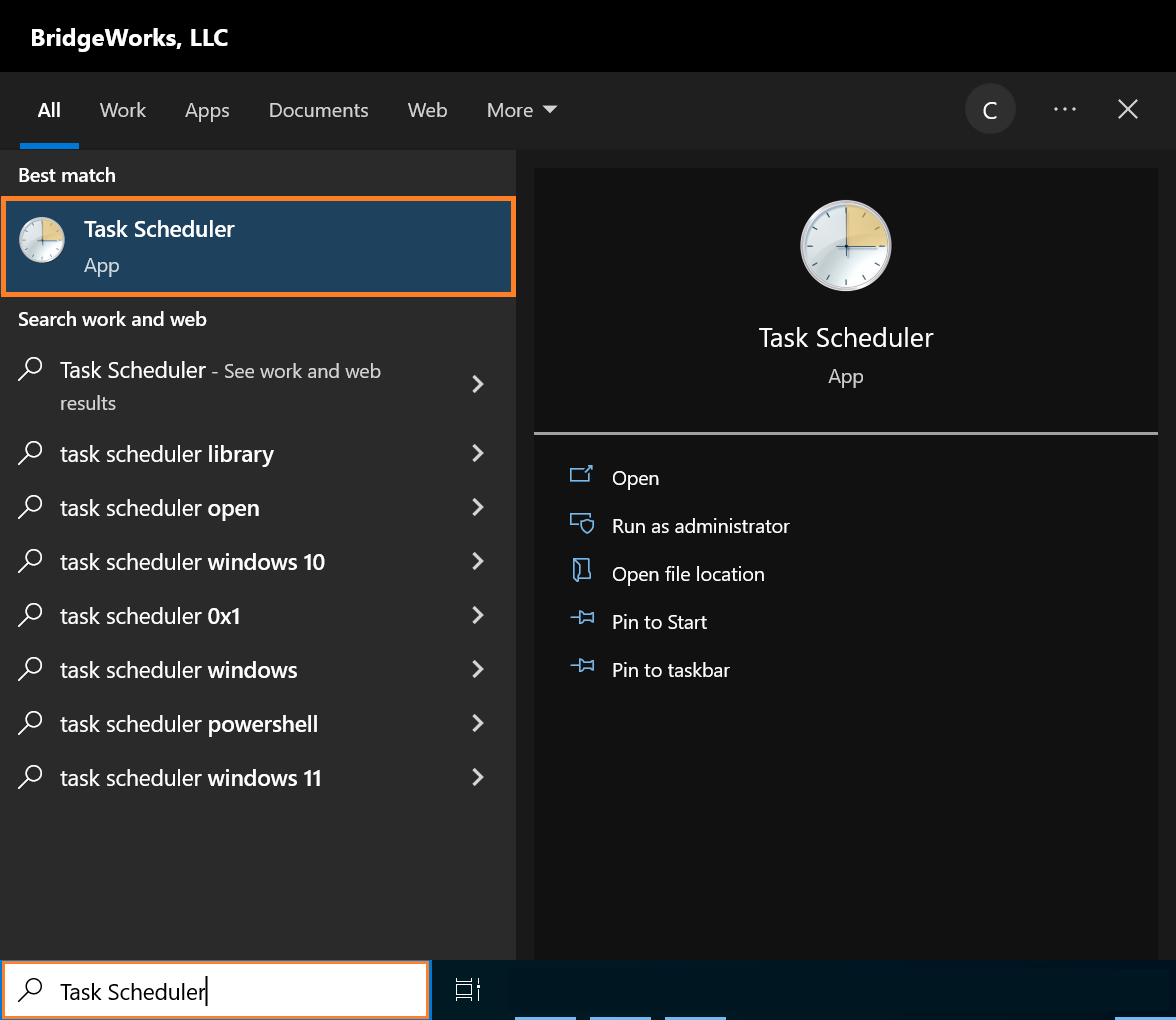Switch to the Work tab

tap(123, 110)
